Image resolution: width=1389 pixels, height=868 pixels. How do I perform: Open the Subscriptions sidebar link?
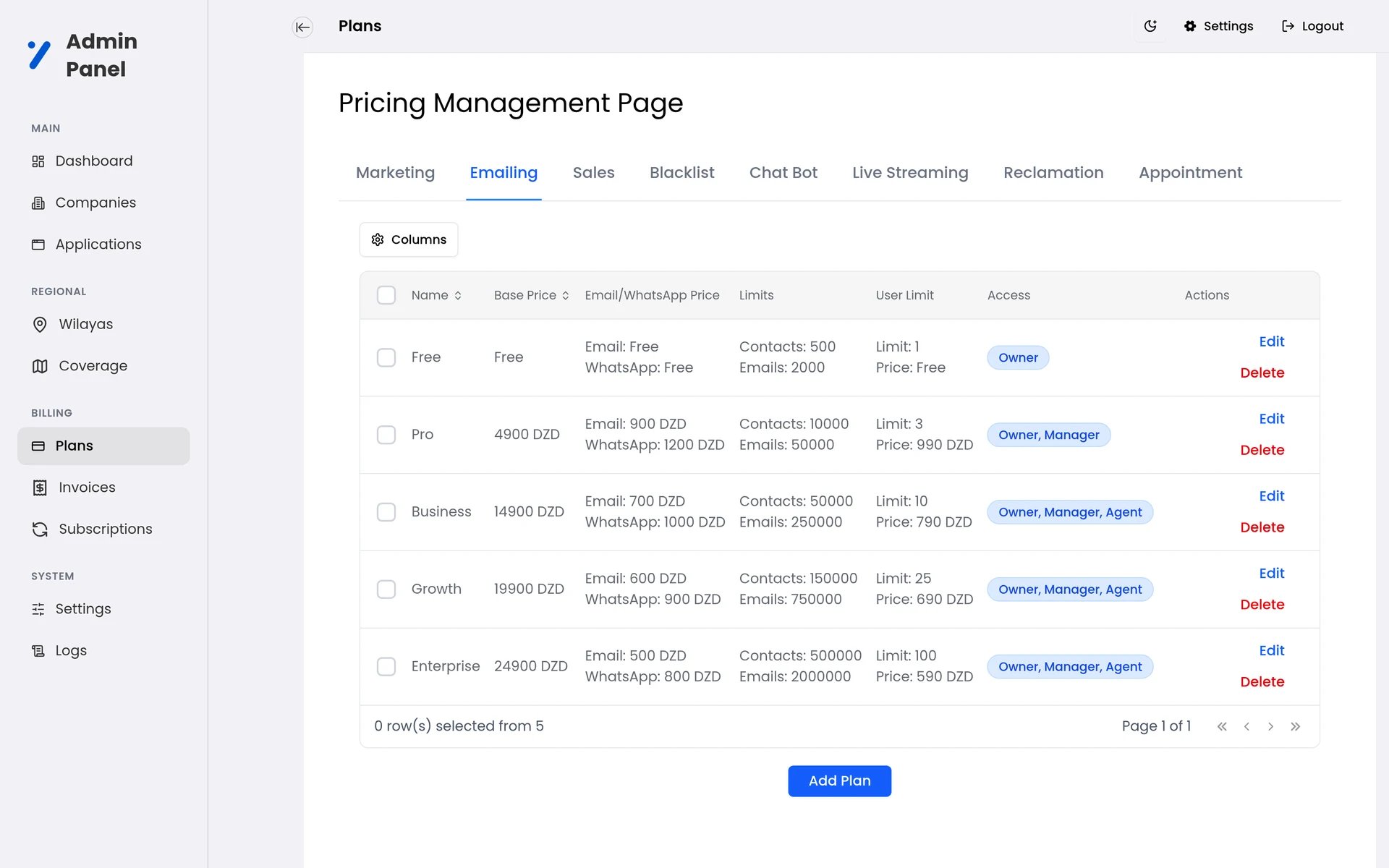click(103, 529)
